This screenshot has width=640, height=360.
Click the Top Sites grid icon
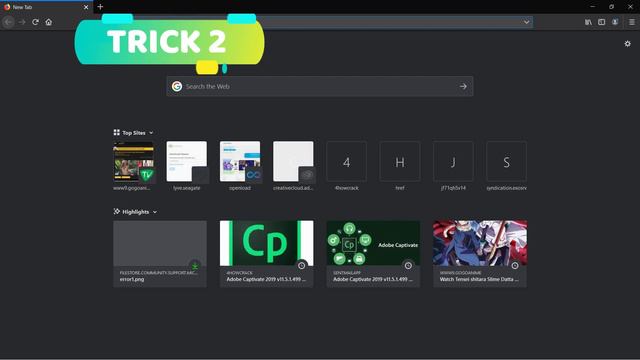click(x=116, y=132)
